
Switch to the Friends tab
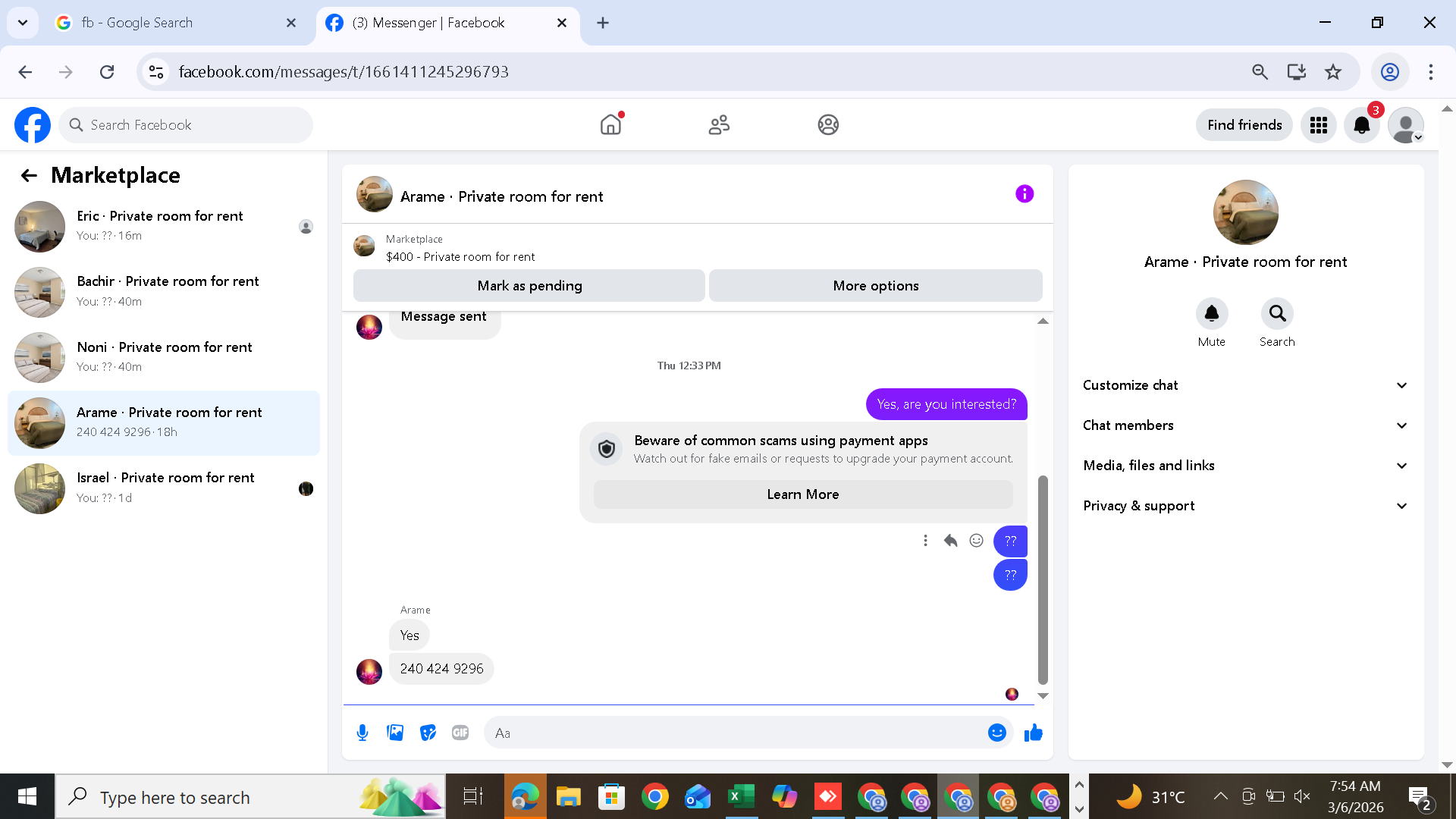(719, 124)
